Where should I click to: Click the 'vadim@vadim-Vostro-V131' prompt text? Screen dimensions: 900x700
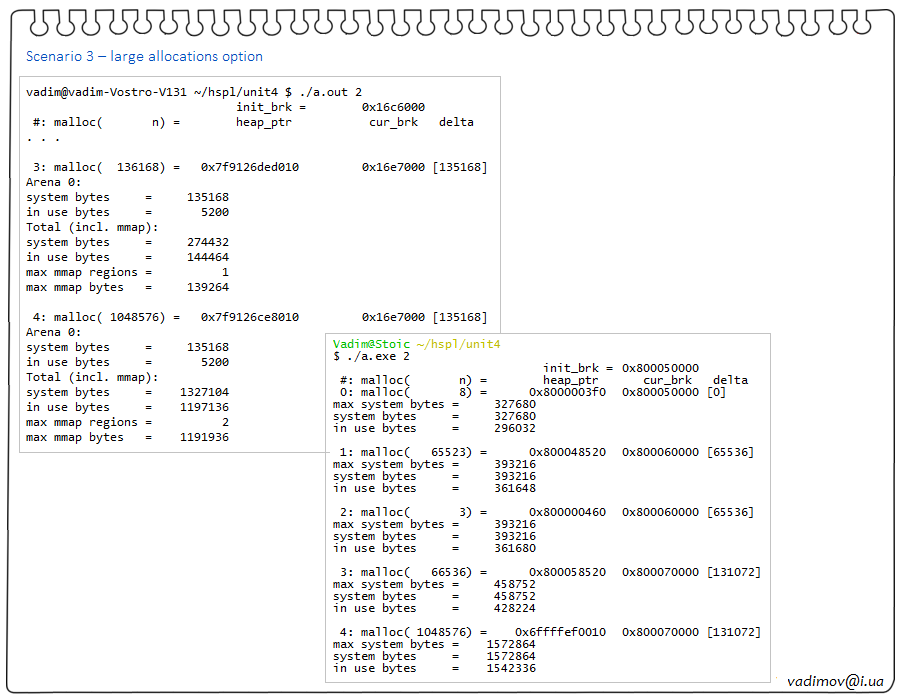pos(106,92)
